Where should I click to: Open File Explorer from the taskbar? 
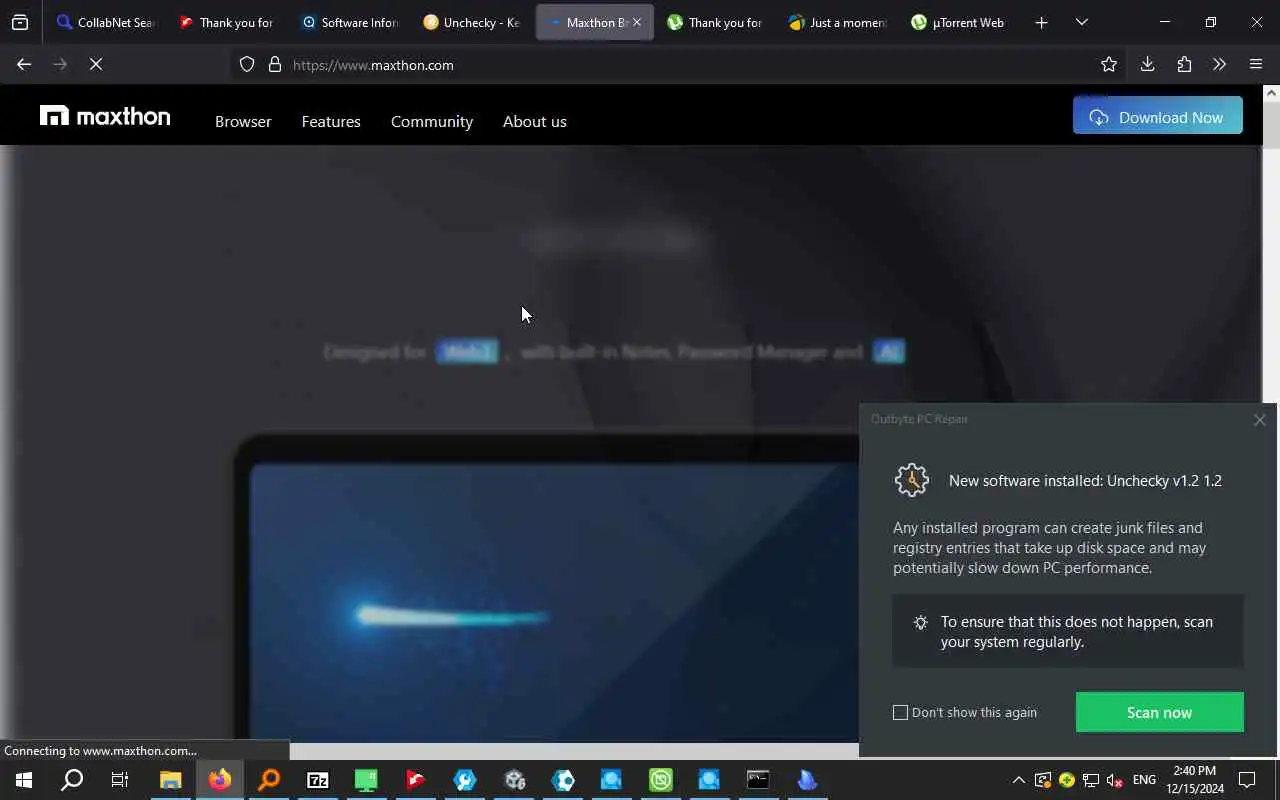(x=171, y=780)
